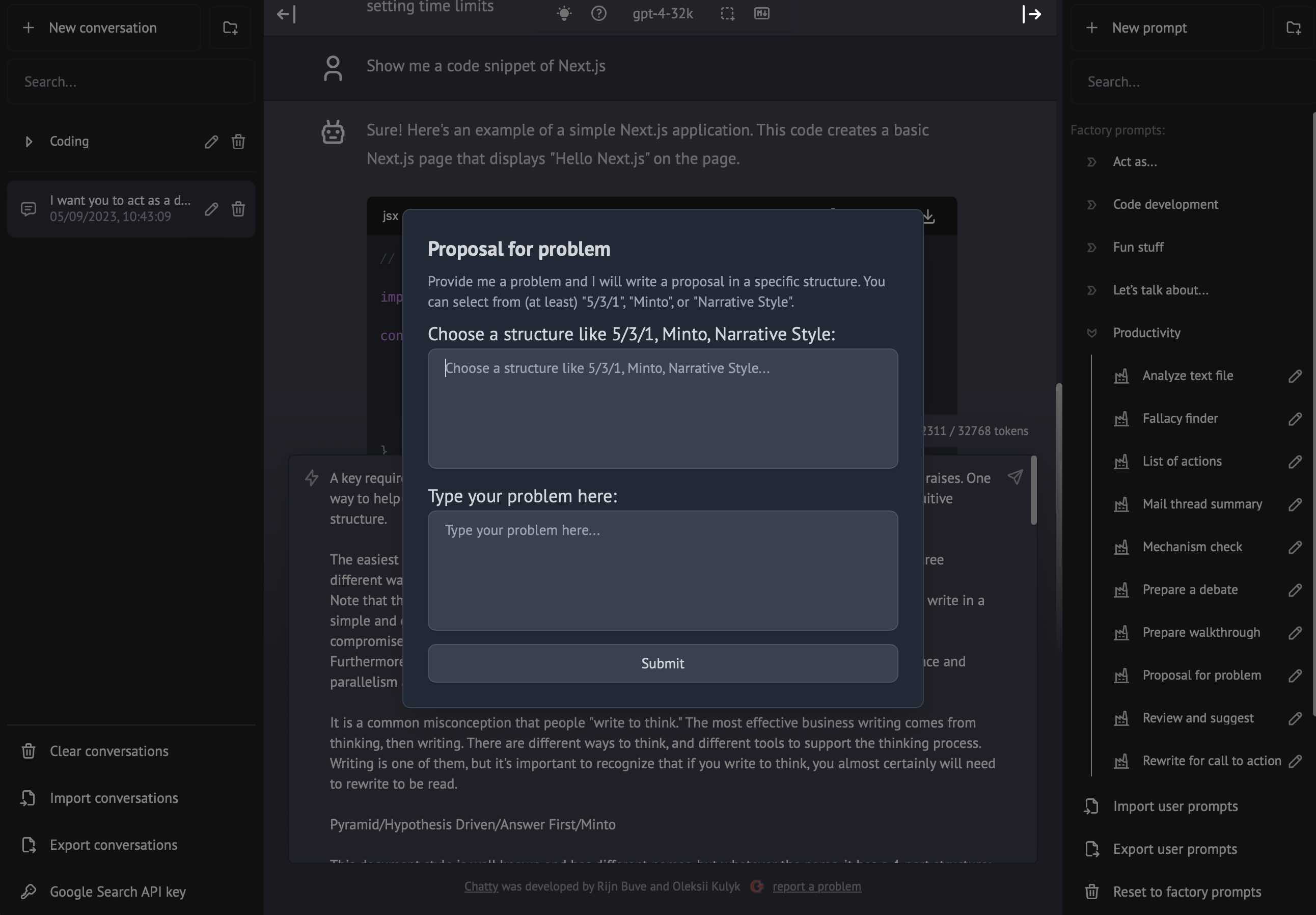Submit the proposal form
Image resolution: width=1316 pixels, height=915 pixels.
point(663,663)
